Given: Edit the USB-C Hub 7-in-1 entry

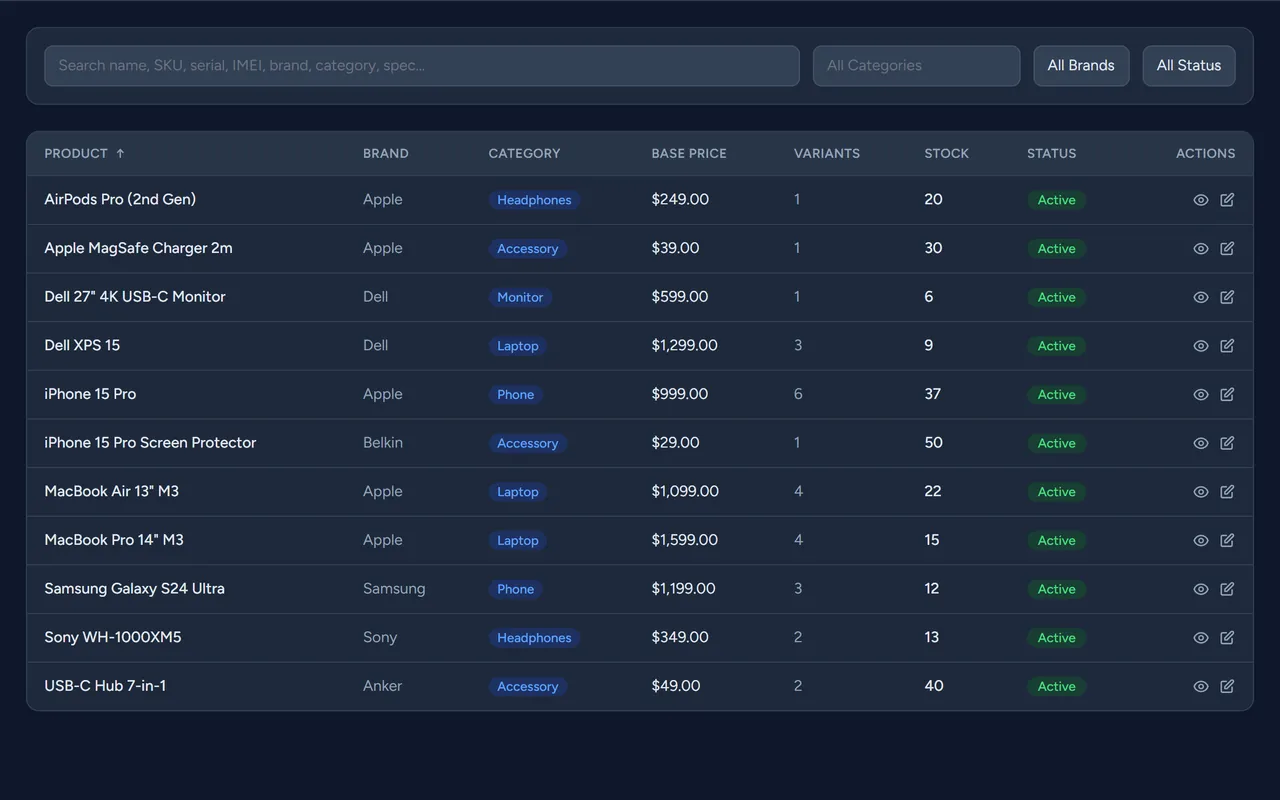Looking at the screenshot, I should tap(1227, 687).
